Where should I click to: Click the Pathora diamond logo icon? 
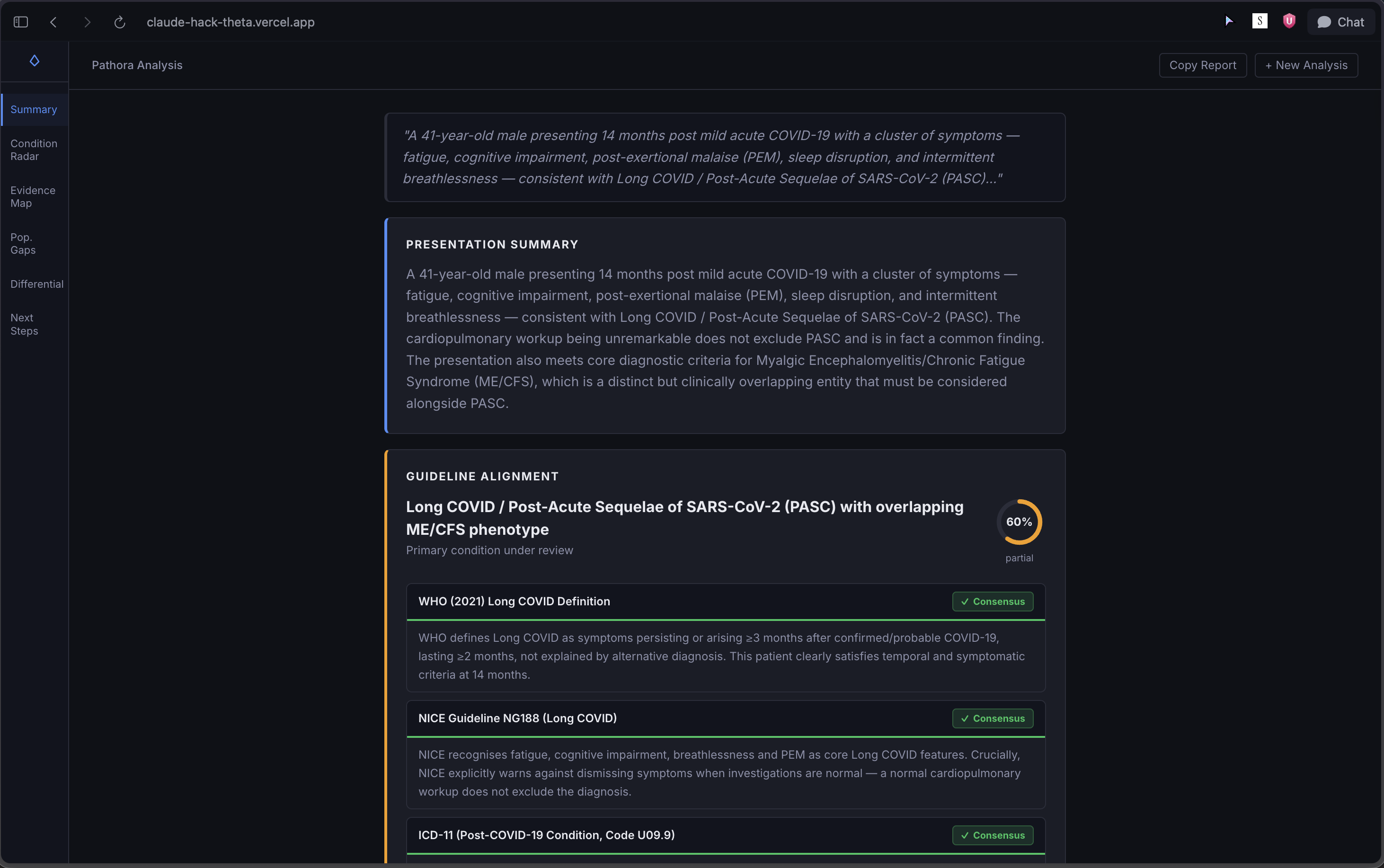(35, 61)
